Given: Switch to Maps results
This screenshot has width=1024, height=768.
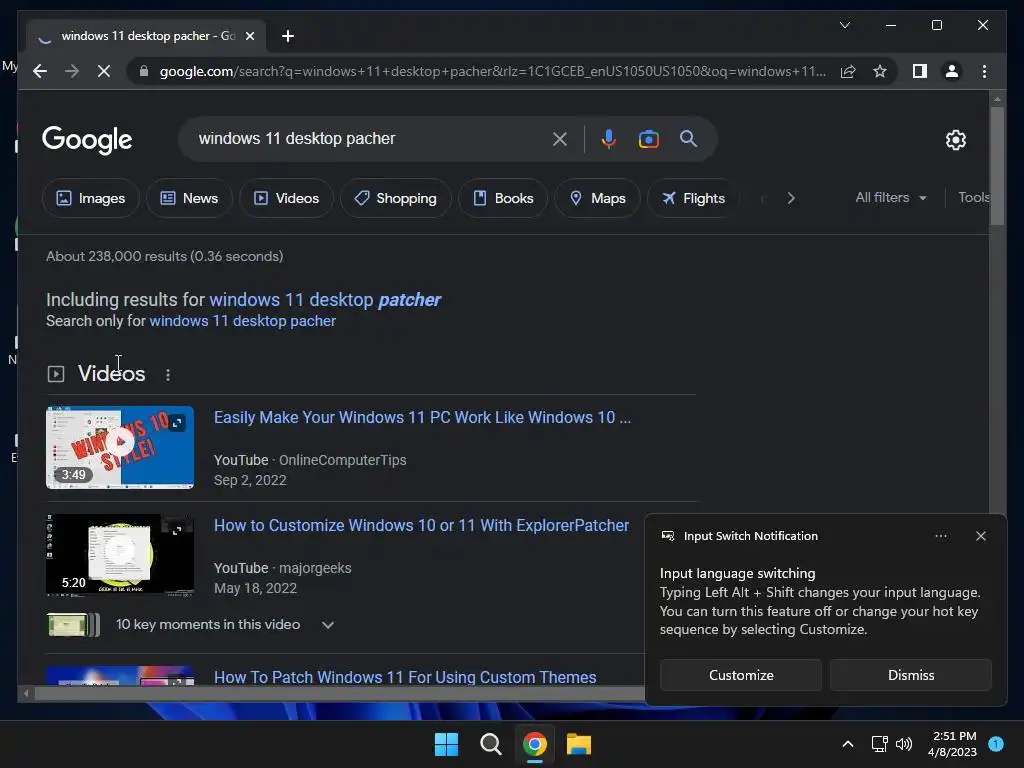Looking at the screenshot, I should click(x=597, y=198).
